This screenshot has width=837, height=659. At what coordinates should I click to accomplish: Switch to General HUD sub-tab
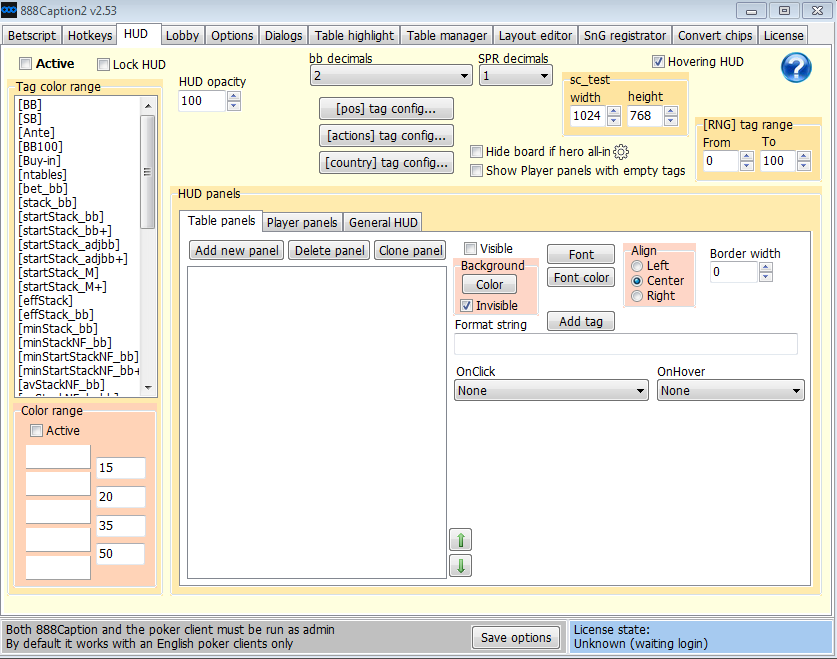coord(383,223)
